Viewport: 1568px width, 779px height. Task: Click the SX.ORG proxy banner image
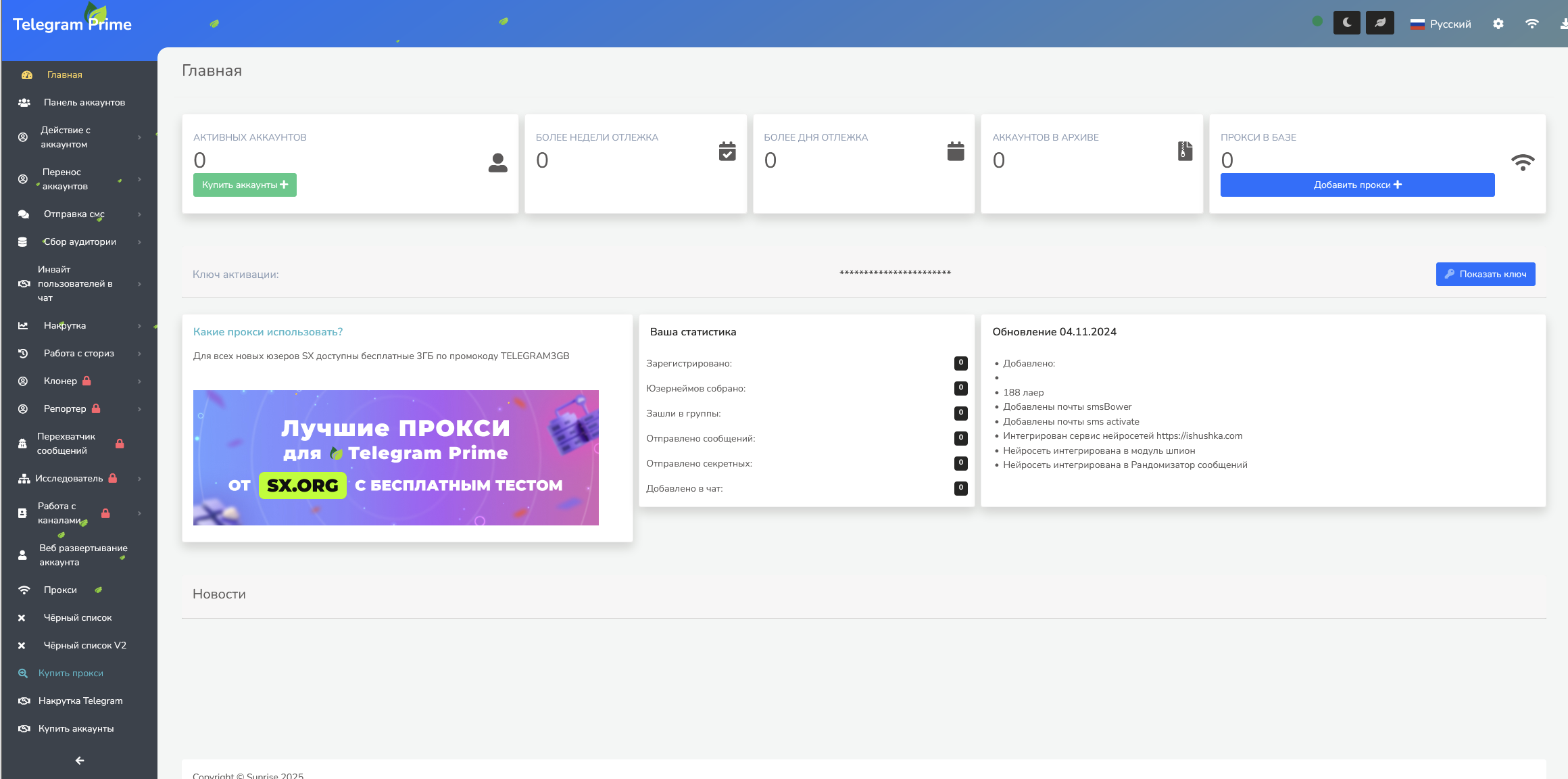click(396, 458)
